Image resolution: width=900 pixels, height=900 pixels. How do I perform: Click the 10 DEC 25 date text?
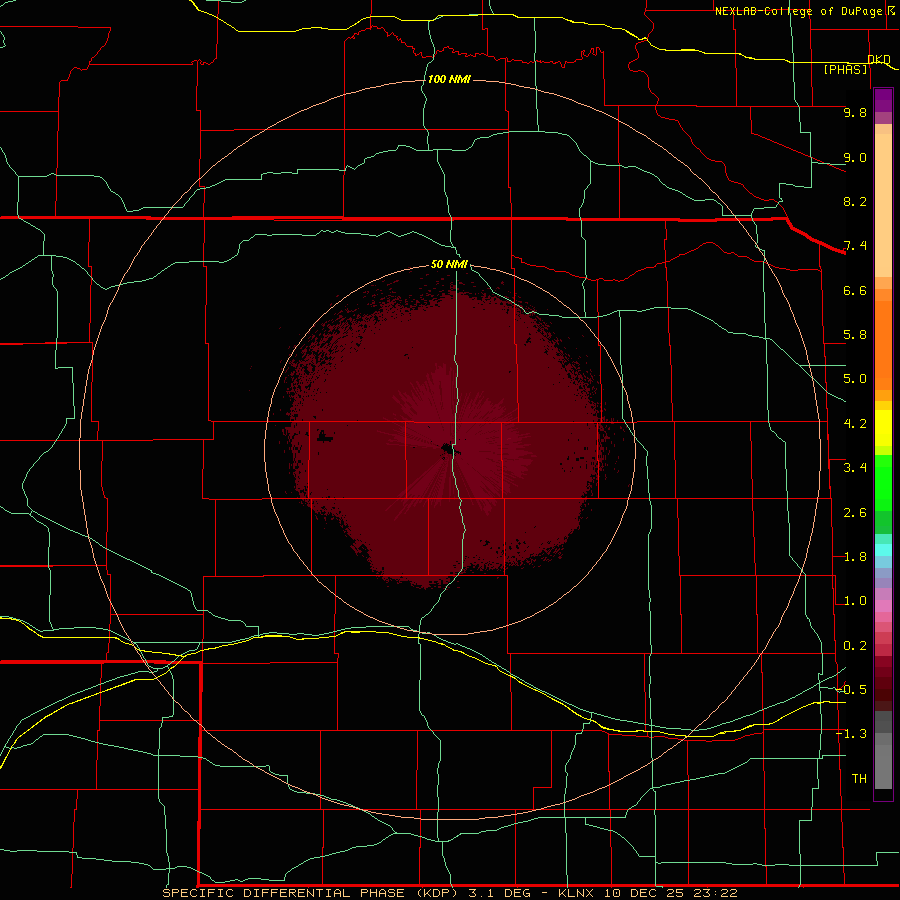tap(642, 893)
